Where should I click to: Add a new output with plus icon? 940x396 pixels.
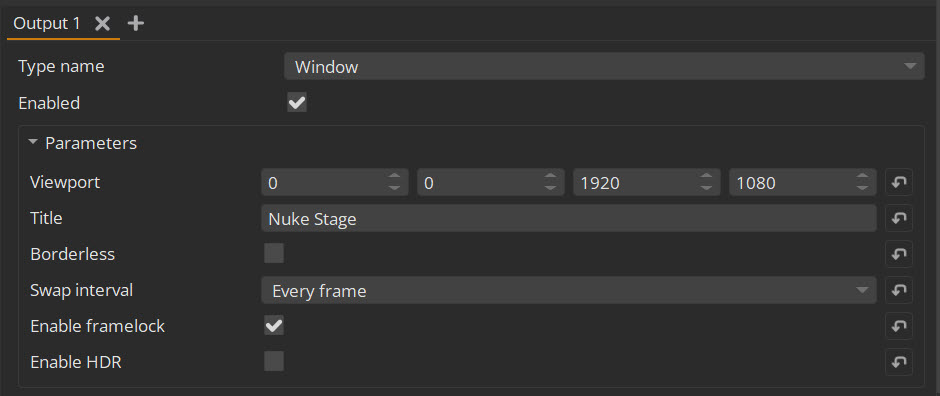coord(136,23)
